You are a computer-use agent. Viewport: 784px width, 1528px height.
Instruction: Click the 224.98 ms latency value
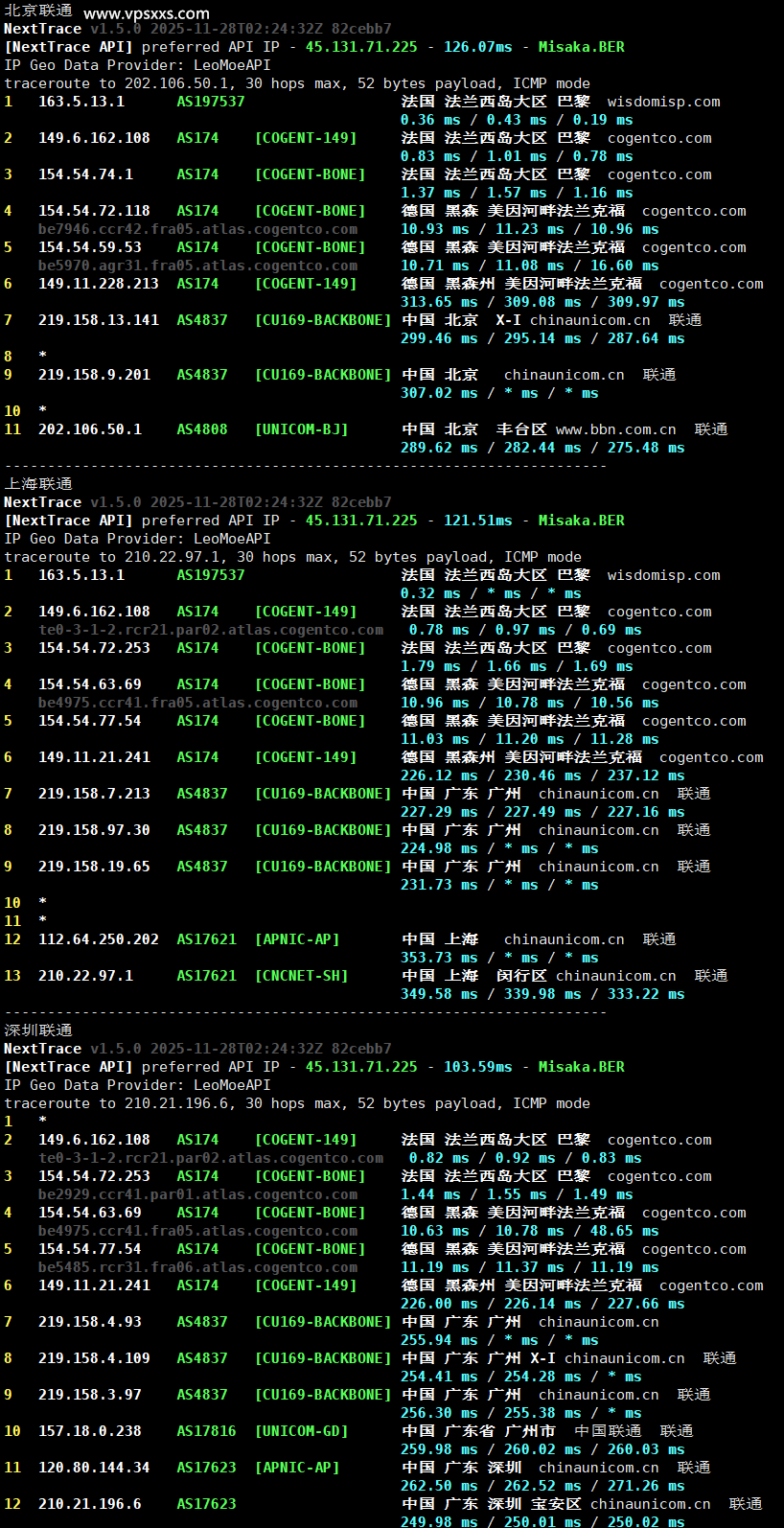coord(439,848)
